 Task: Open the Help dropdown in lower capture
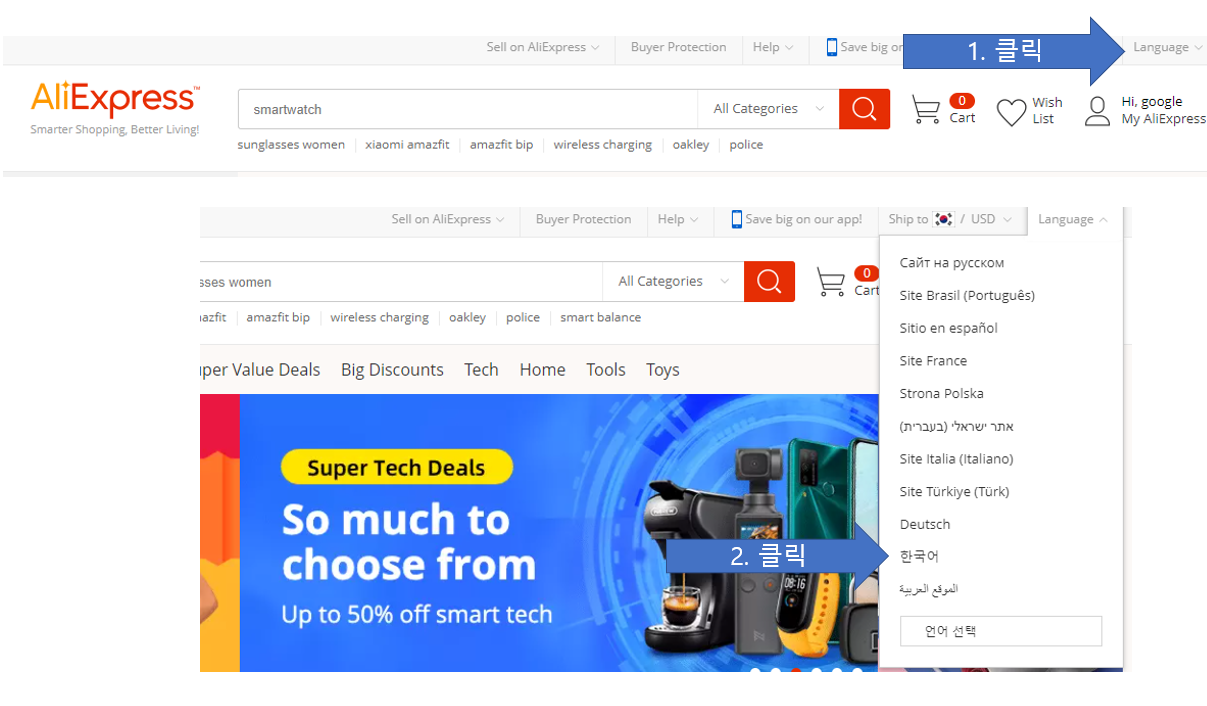click(678, 219)
